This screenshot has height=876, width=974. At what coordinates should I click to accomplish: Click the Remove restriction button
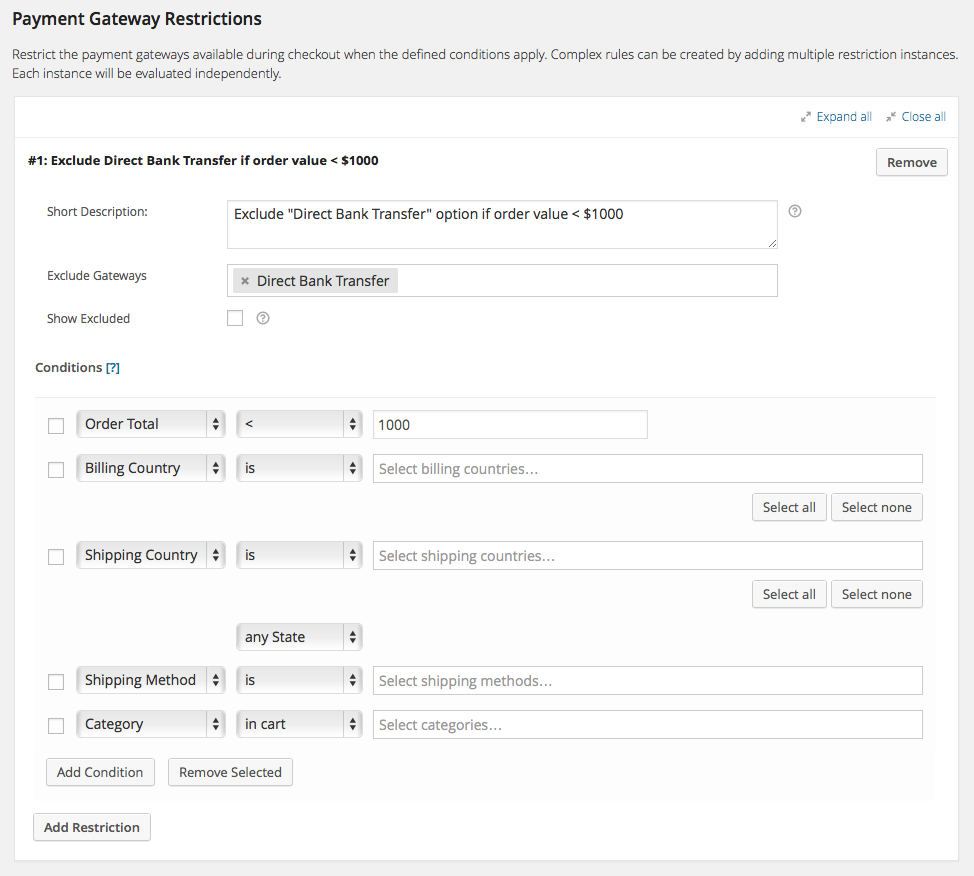(x=911, y=162)
